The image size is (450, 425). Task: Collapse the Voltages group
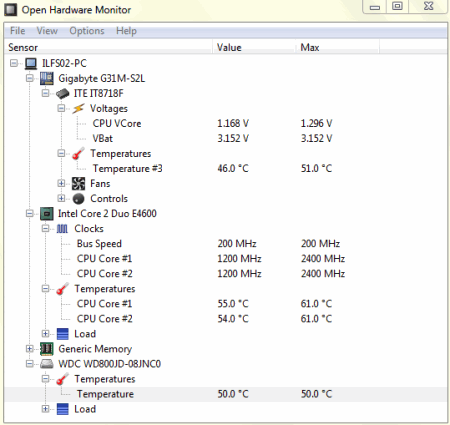61,108
